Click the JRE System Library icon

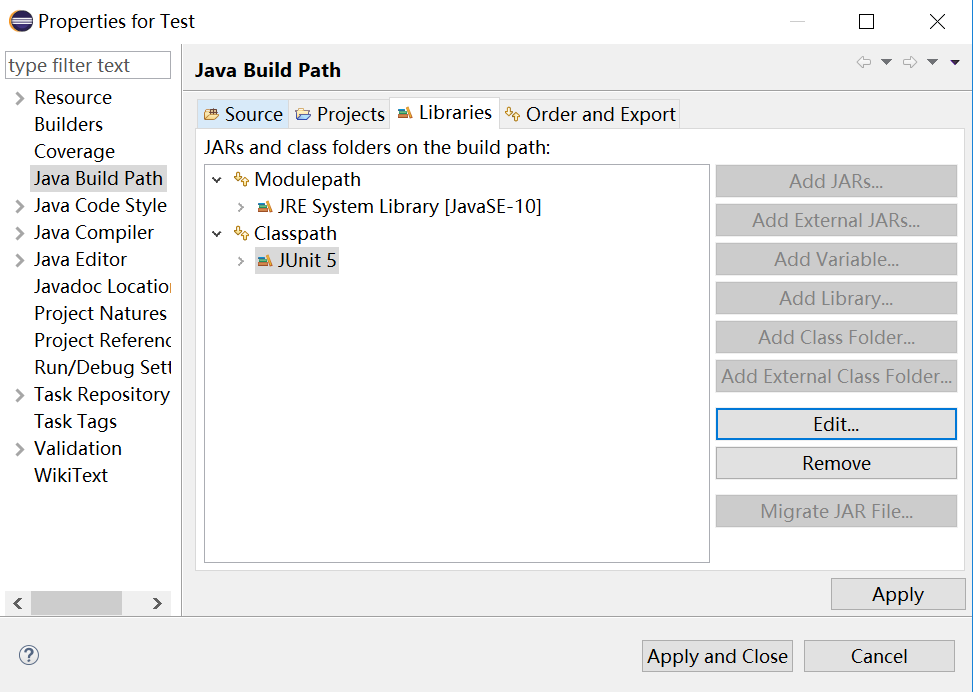pos(265,207)
